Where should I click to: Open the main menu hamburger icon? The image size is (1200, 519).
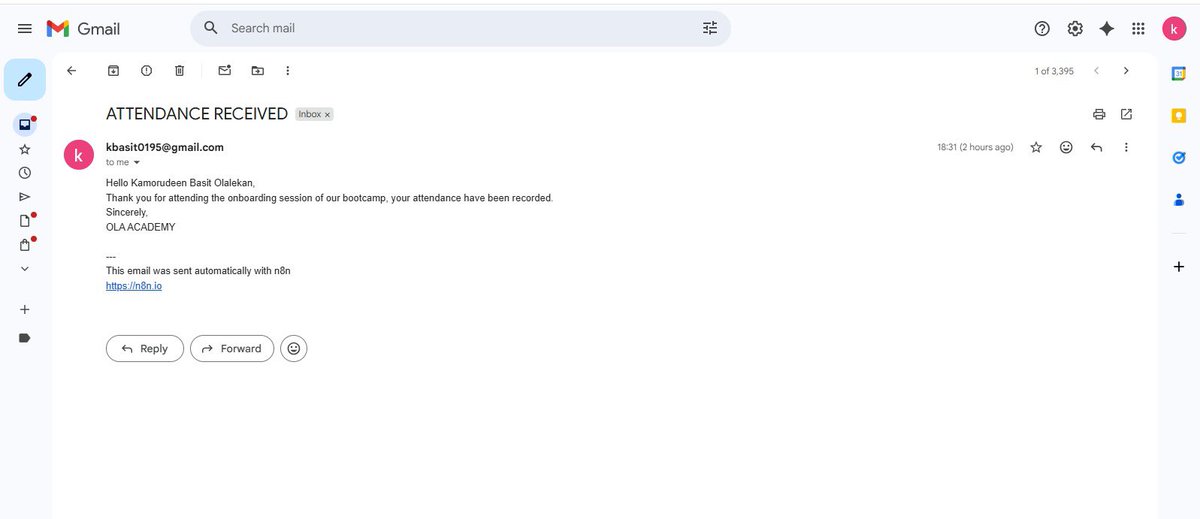click(25, 29)
